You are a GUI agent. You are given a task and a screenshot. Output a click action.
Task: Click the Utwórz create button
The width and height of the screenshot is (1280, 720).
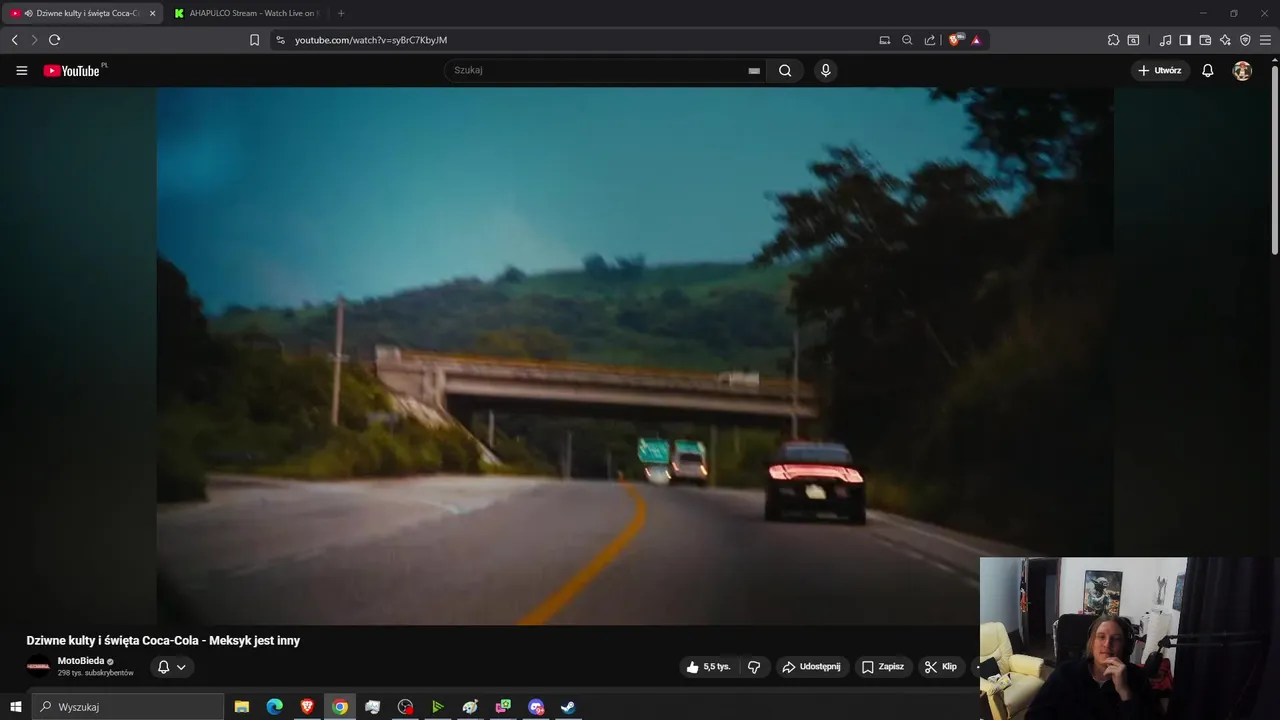pyautogui.click(x=1160, y=71)
